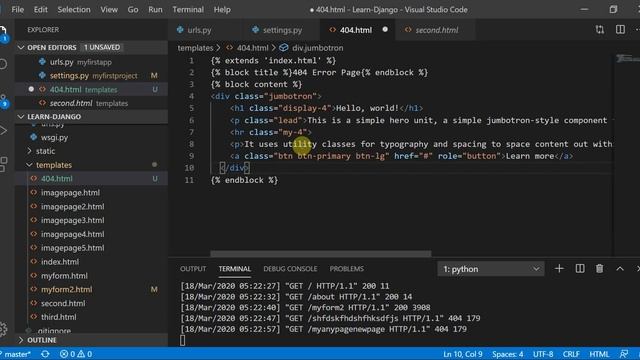Switch to the Problems panel tab
Image resolution: width=640 pixels, height=360 pixels.
point(347,269)
